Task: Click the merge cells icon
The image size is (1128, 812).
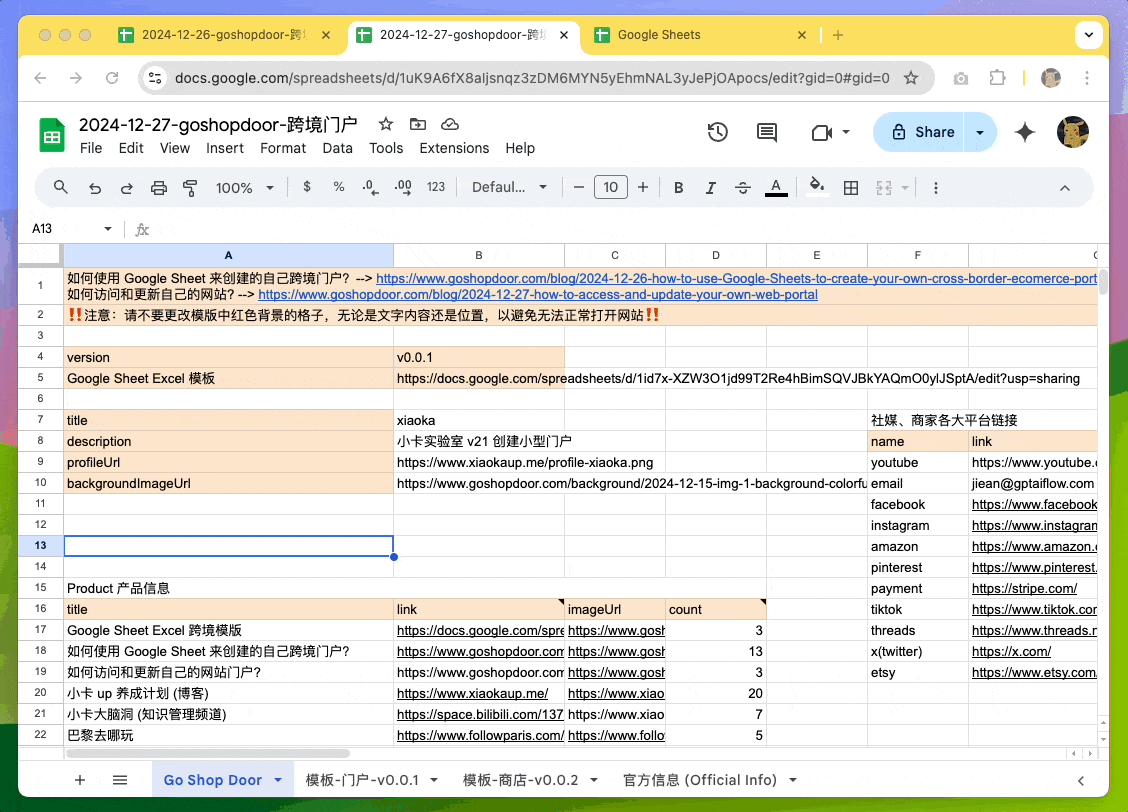Action: click(884, 188)
